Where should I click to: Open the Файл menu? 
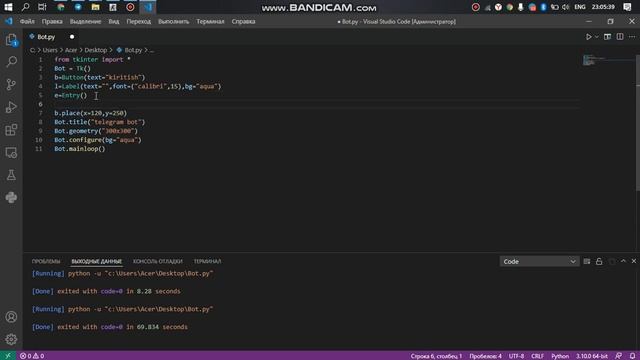[x=27, y=21]
